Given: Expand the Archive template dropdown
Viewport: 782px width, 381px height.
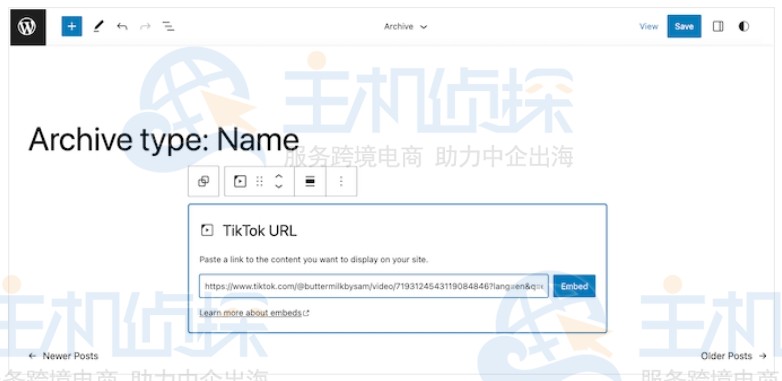Looking at the screenshot, I should pyautogui.click(x=405, y=26).
